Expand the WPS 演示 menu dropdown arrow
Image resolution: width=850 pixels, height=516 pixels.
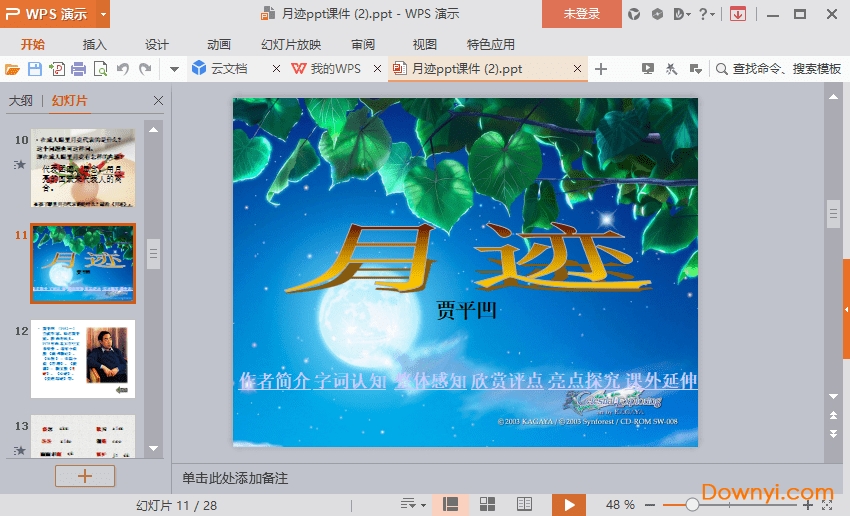coord(103,14)
